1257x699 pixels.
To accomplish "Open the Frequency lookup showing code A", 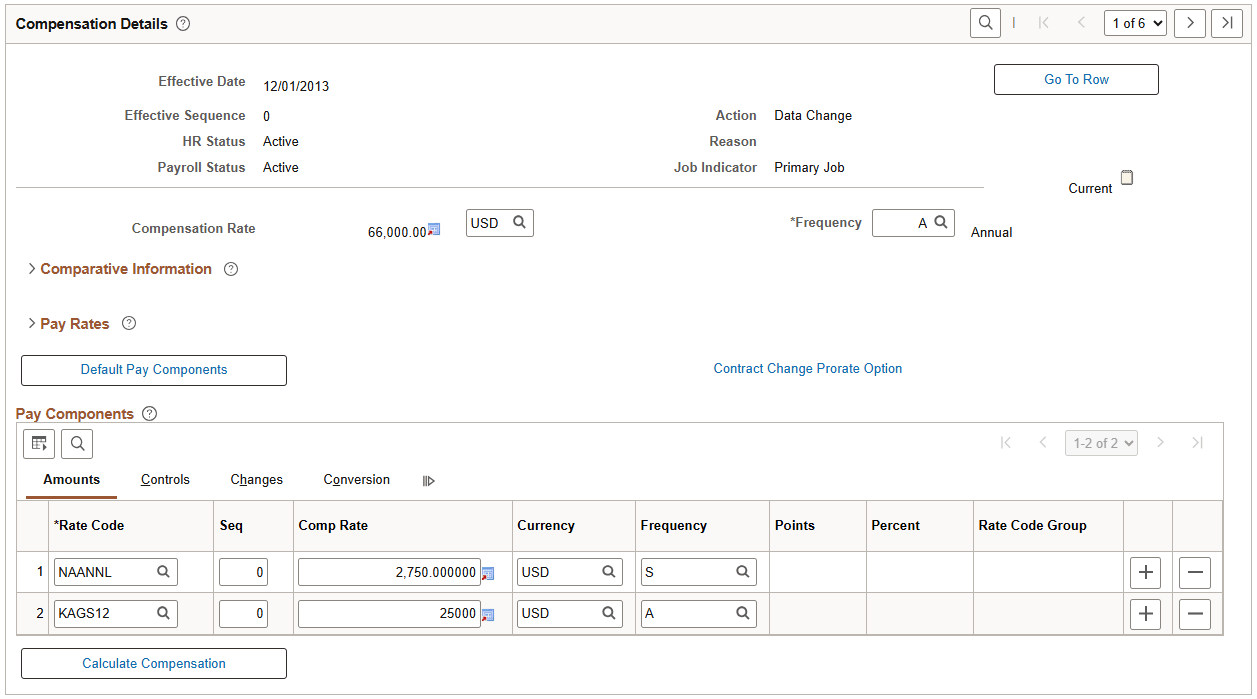I will [941, 222].
